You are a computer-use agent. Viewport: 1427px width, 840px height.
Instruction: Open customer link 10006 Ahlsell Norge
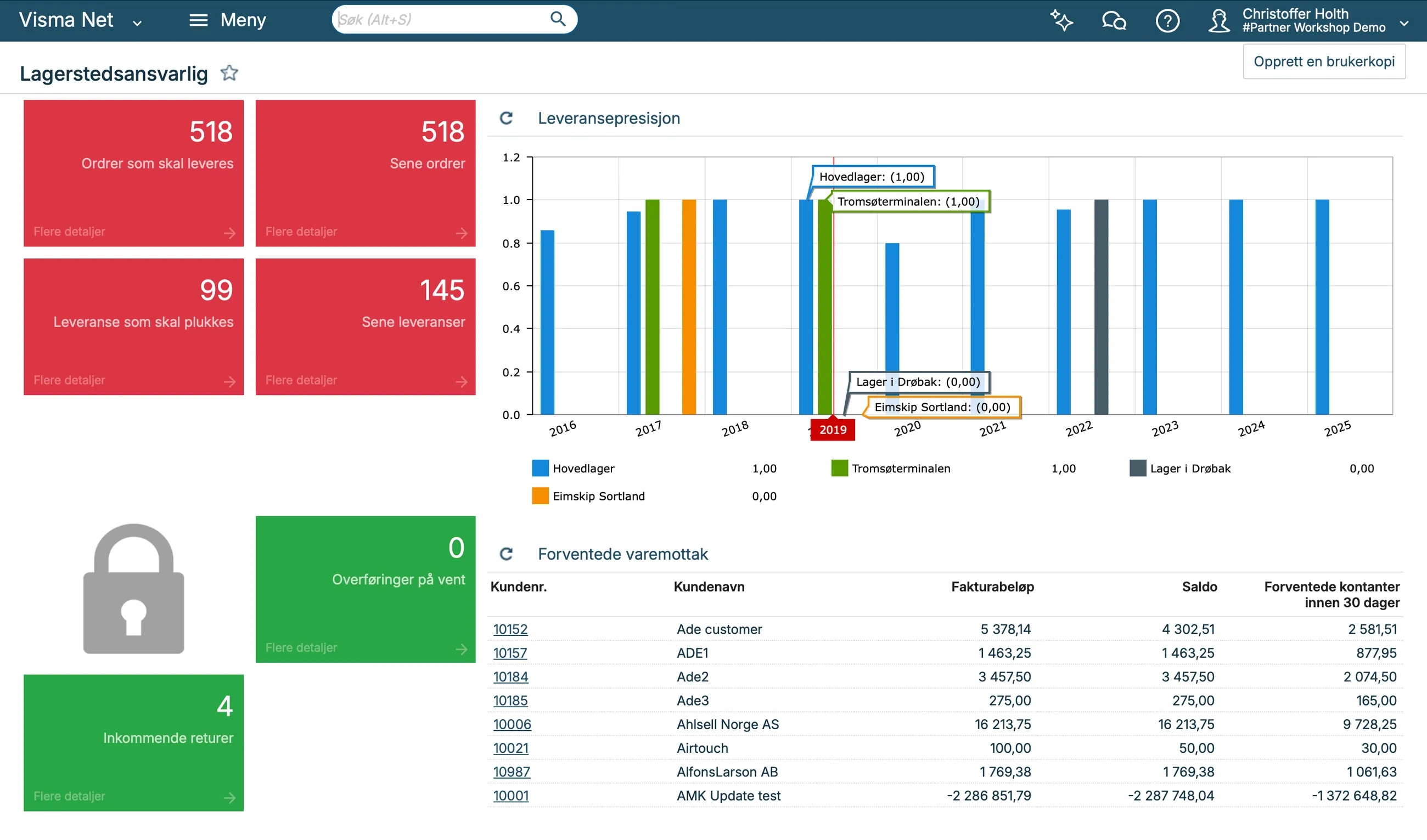(512, 724)
